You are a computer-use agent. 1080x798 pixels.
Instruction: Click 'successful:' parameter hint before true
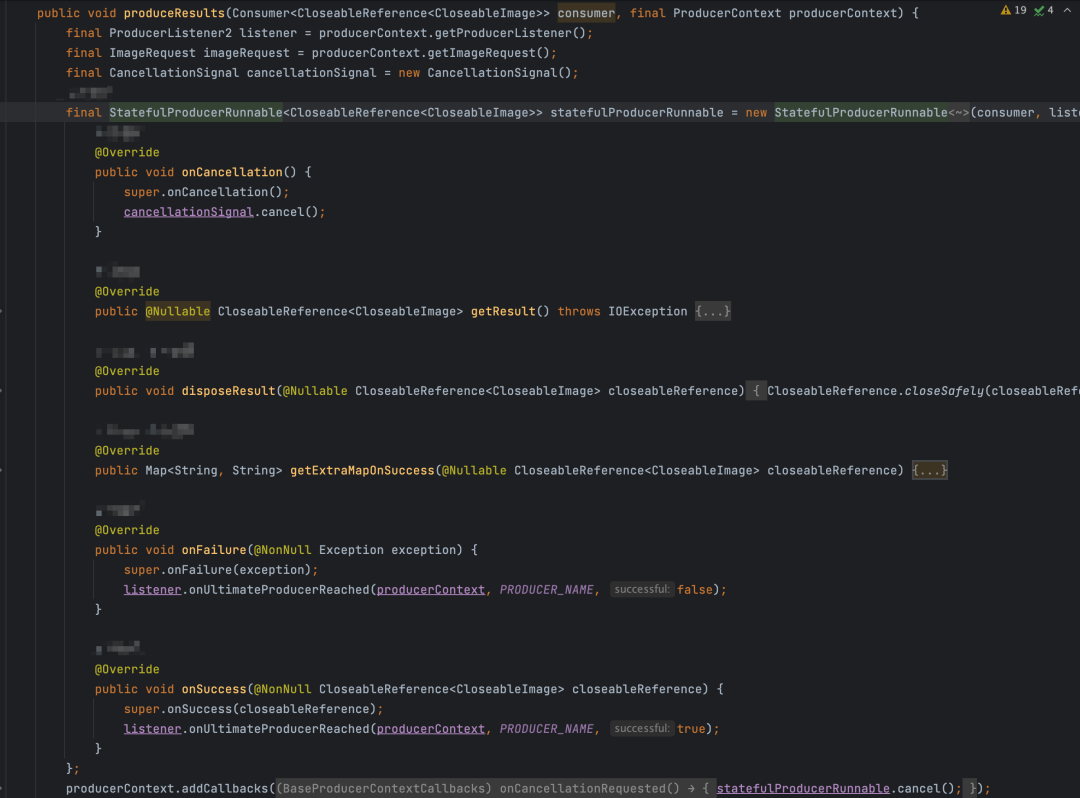point(641,728)
